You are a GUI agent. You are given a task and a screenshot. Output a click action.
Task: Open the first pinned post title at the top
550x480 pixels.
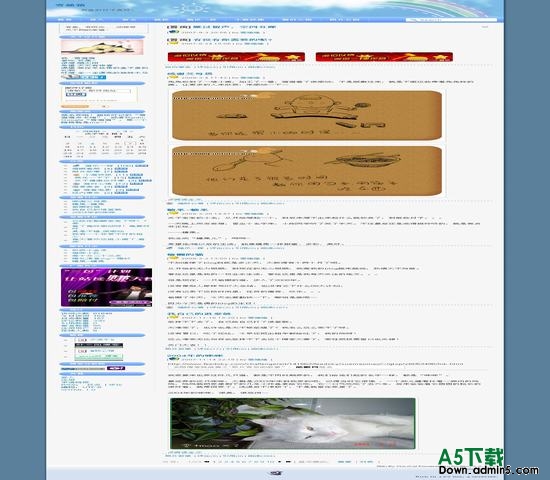pos(221,27)
